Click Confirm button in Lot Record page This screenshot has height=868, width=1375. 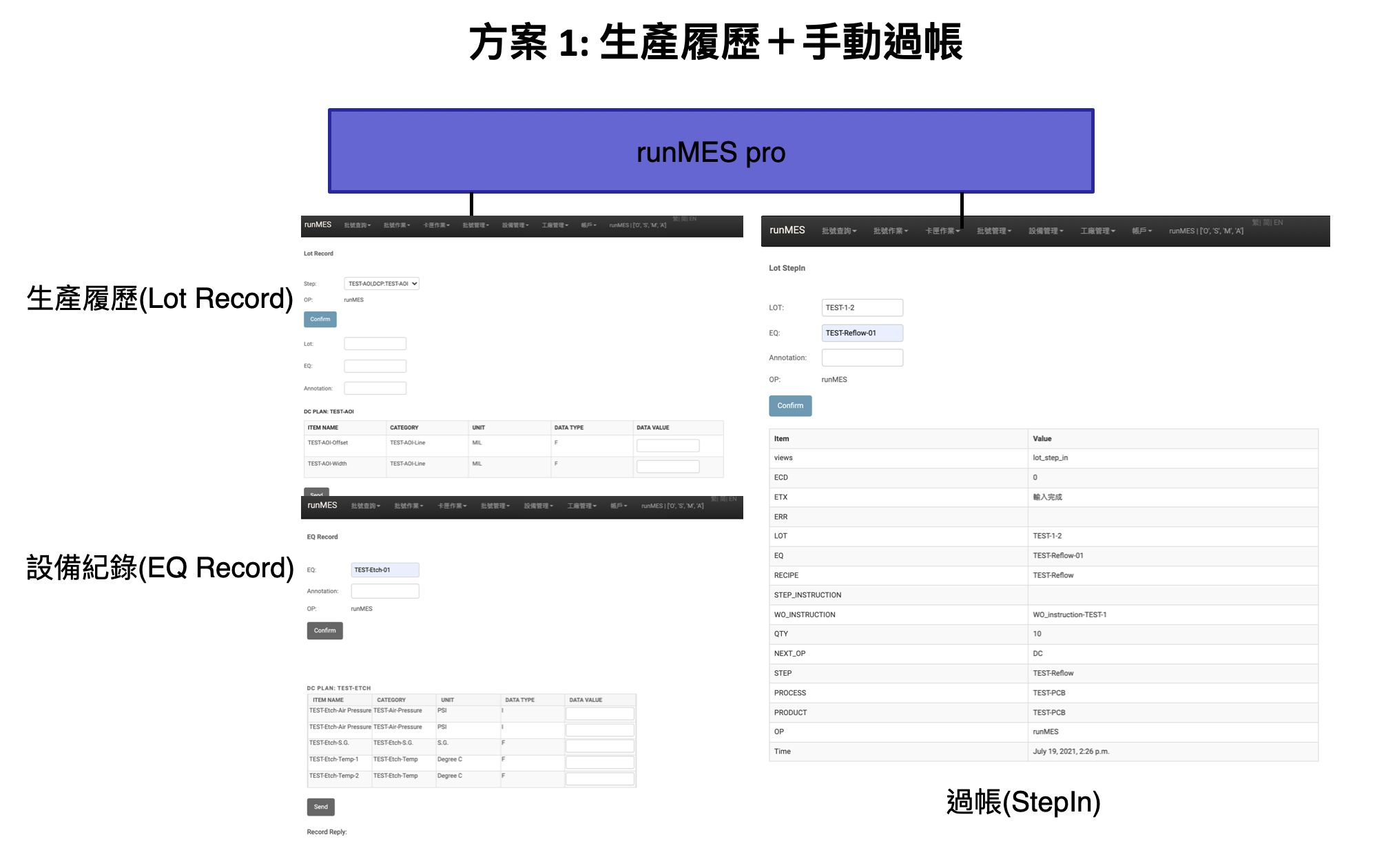pos(320,319)
